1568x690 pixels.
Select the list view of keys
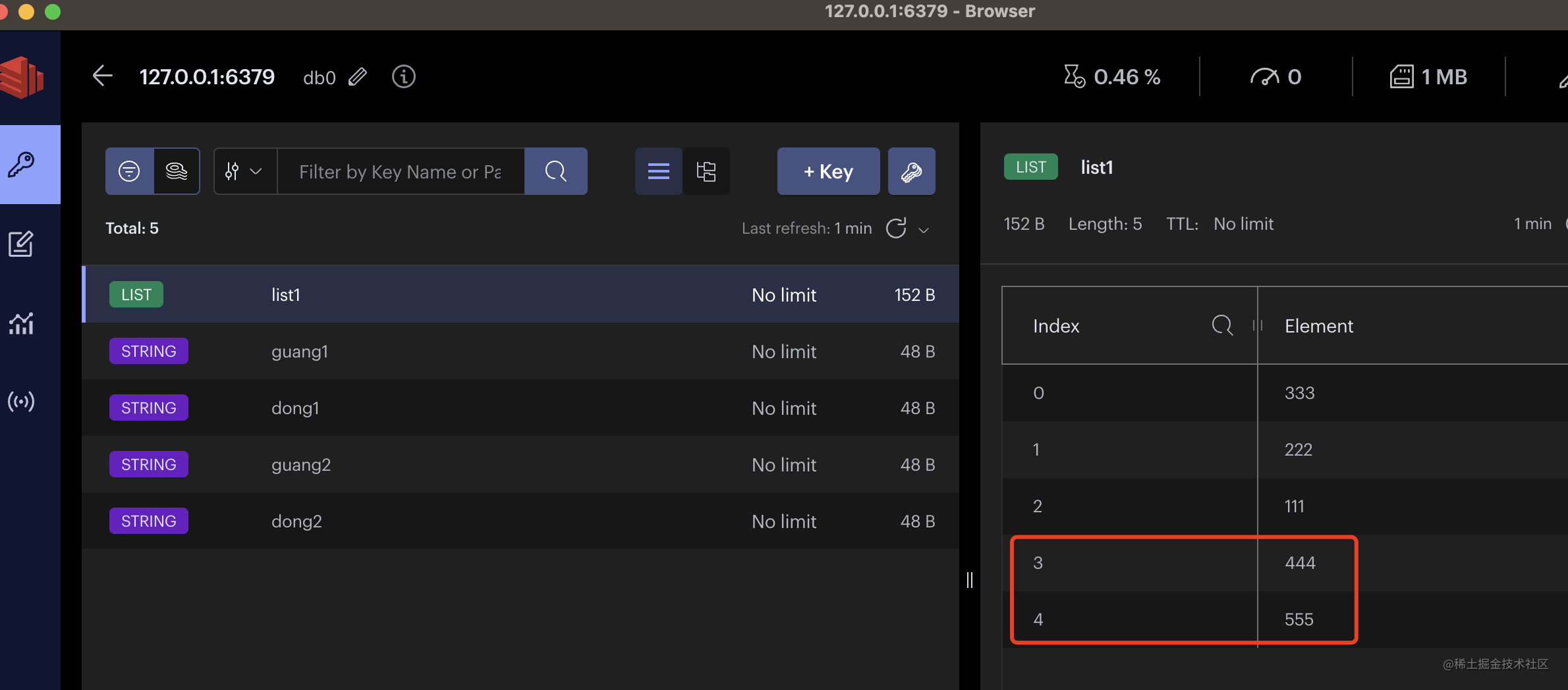[658, 171]
